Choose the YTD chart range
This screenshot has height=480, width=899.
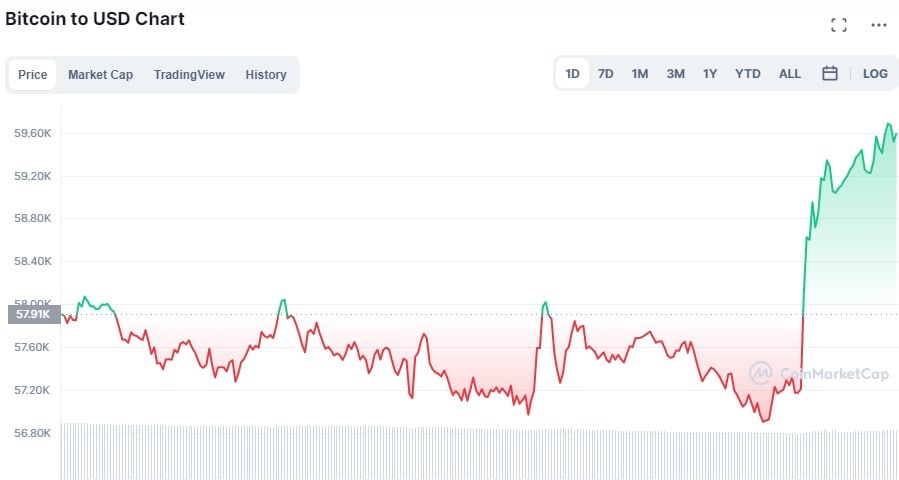click(748, 74)
